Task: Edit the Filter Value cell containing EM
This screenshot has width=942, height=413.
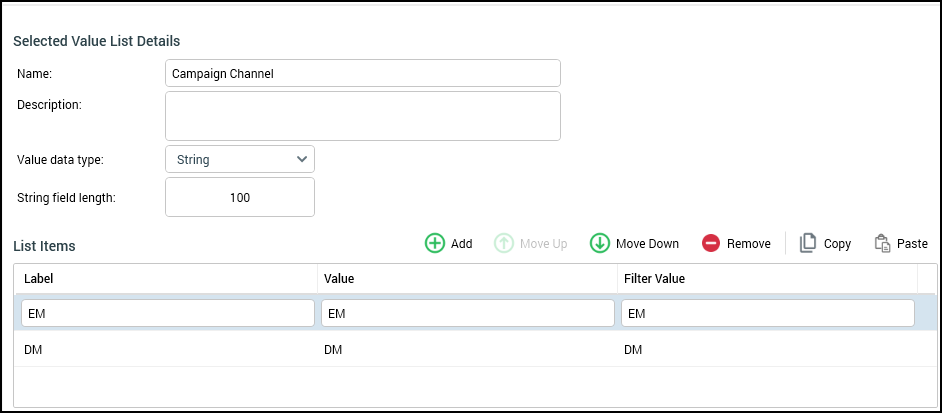Action: click(767, 313)
